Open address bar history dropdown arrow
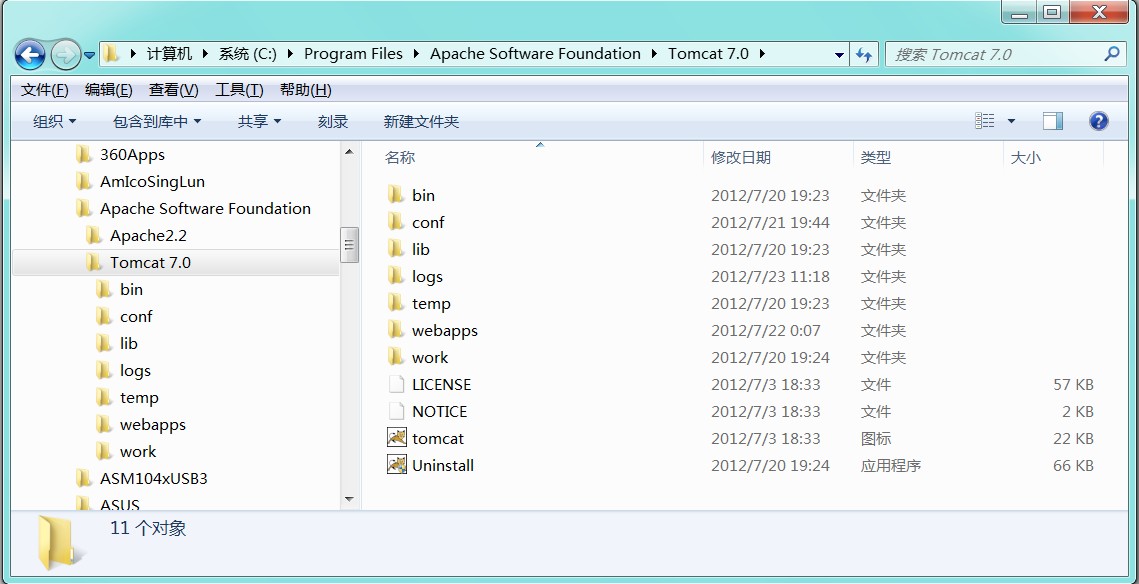 click(x=839, y=54)
